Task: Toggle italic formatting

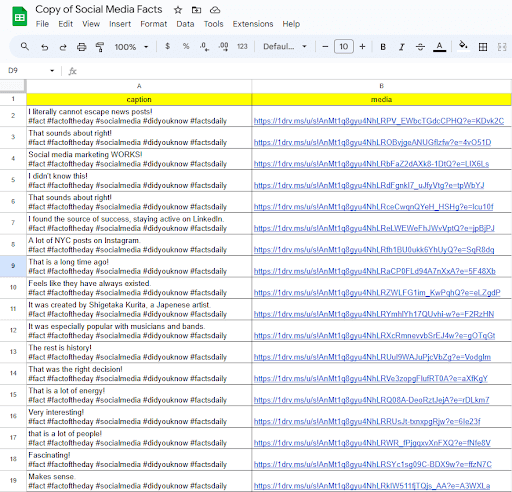Action: (x=402, y=47)
